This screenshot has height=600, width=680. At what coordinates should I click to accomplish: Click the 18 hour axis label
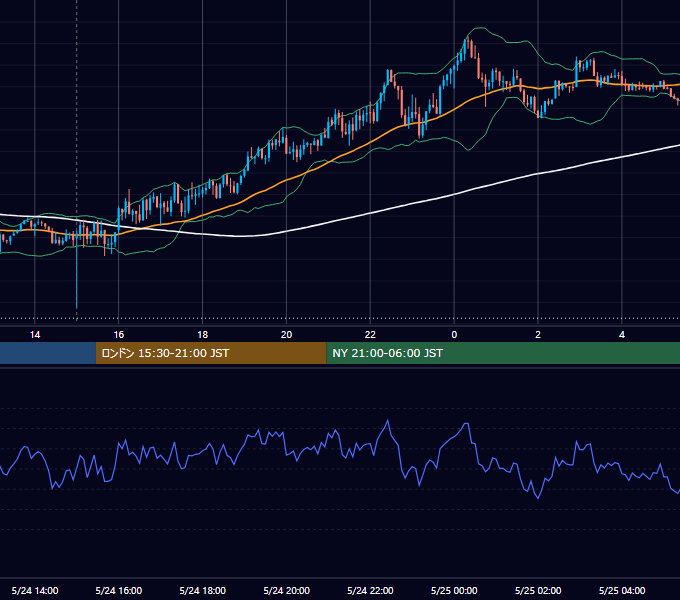point(203,335)
